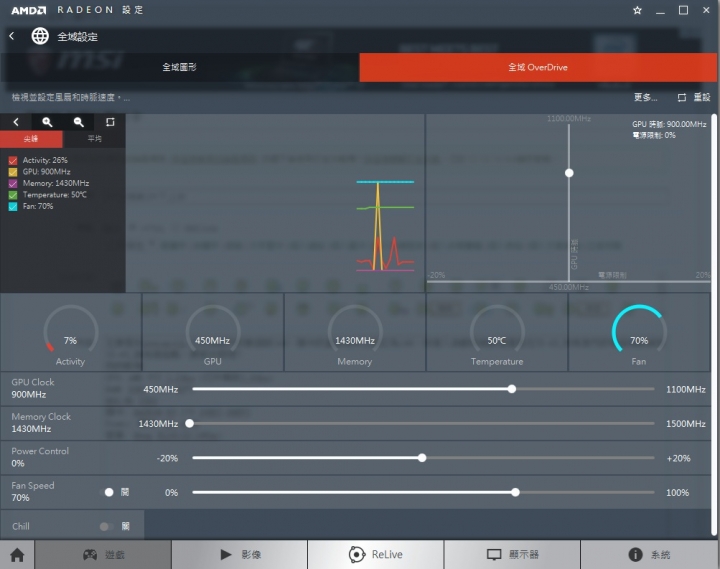Screen dimensions: 720x569
Task: Click the vertical scrollbar on right edge
Action: [x=714, y=324]
